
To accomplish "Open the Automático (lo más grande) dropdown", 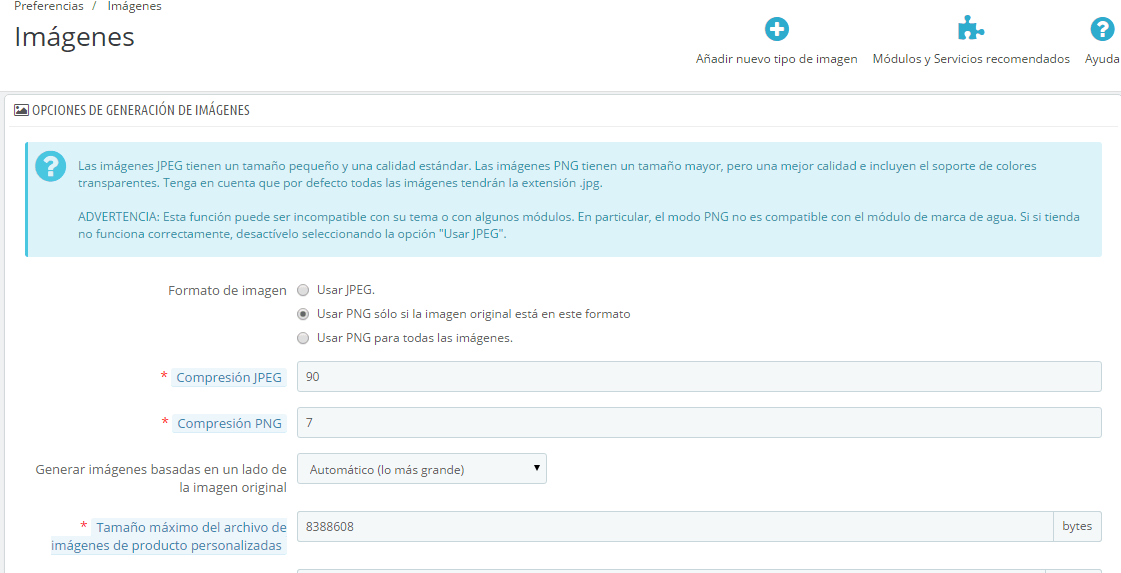I will point(422,469).
